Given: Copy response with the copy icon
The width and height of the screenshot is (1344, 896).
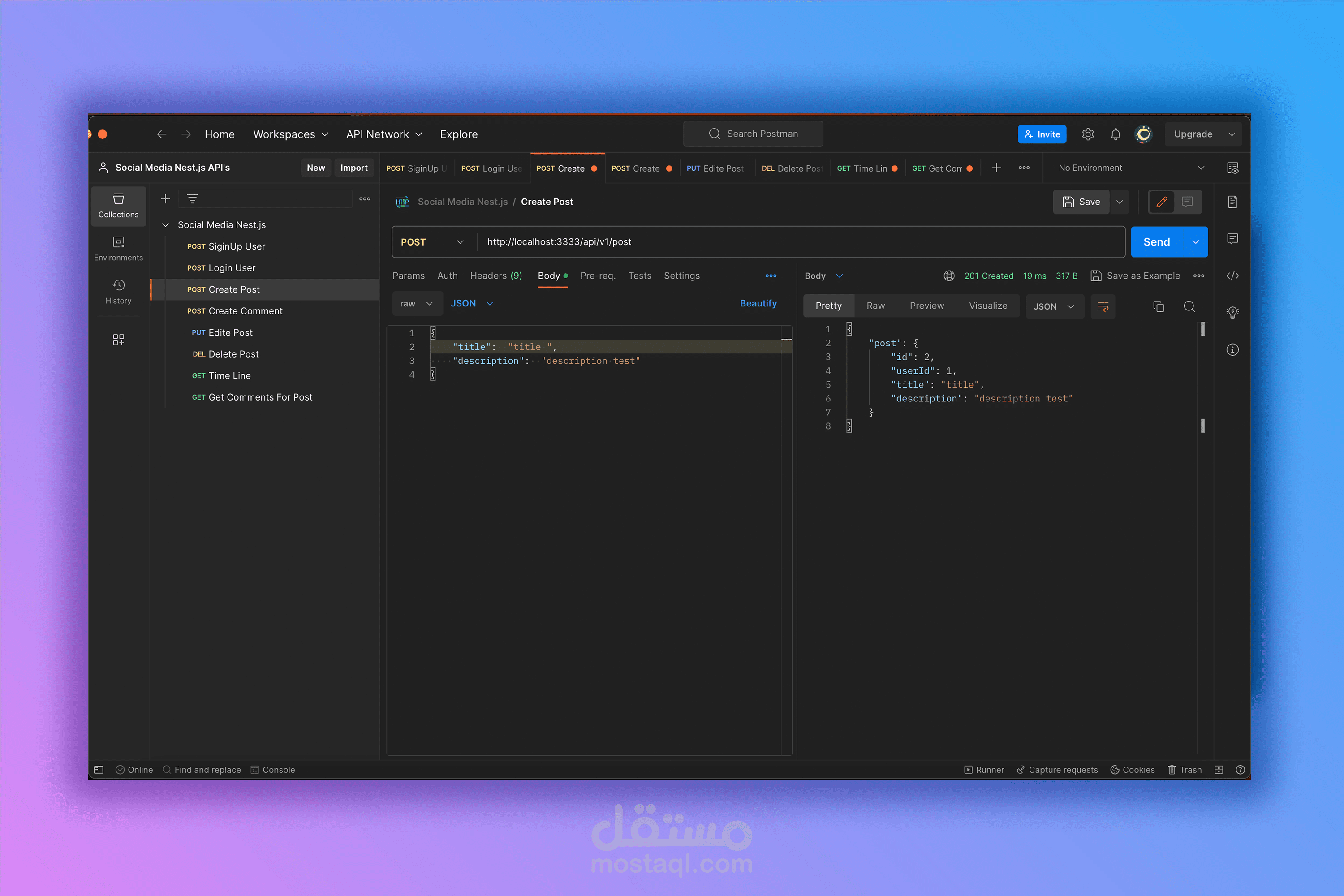Looking at the screenshot, I should [1158, 307].
